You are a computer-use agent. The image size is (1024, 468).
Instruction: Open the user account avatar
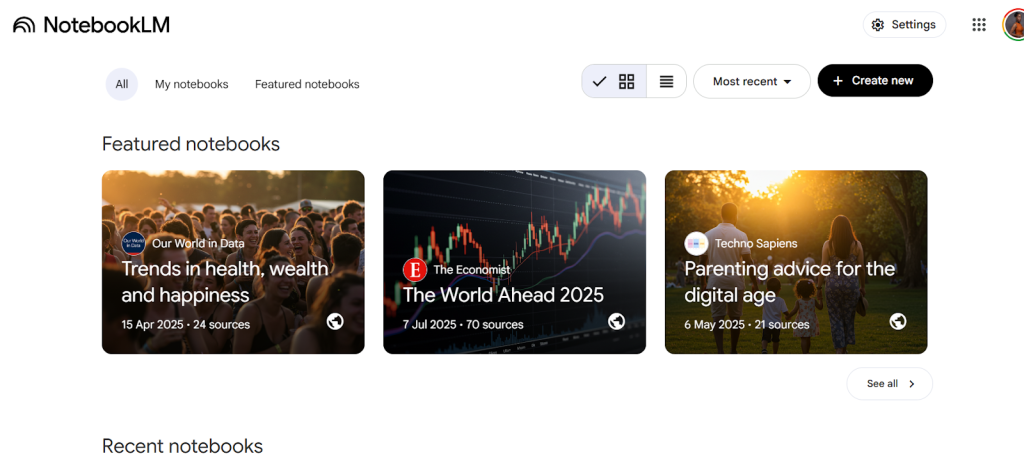coord(1014,25)
